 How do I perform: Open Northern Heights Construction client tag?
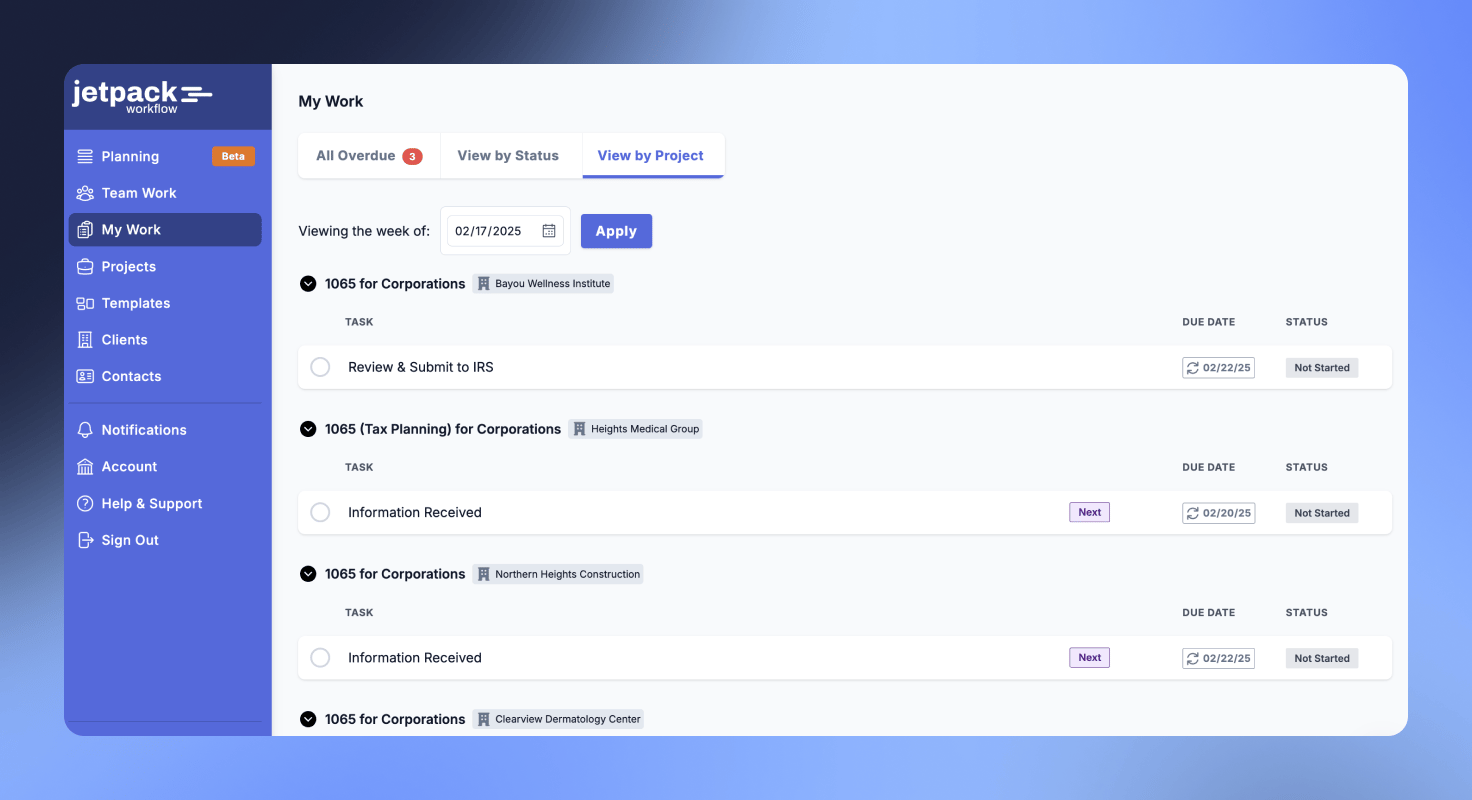pyautogui.click(x=558, y=574)
